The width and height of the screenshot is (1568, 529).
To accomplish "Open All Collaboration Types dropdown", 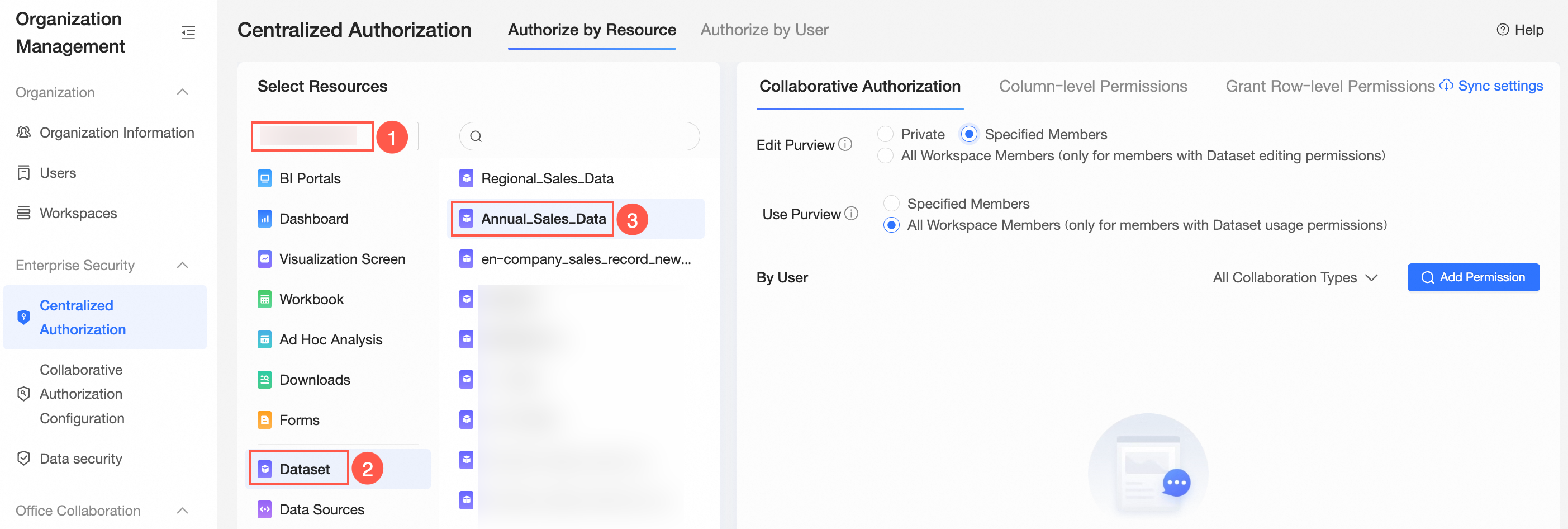I will (1295, 278).
